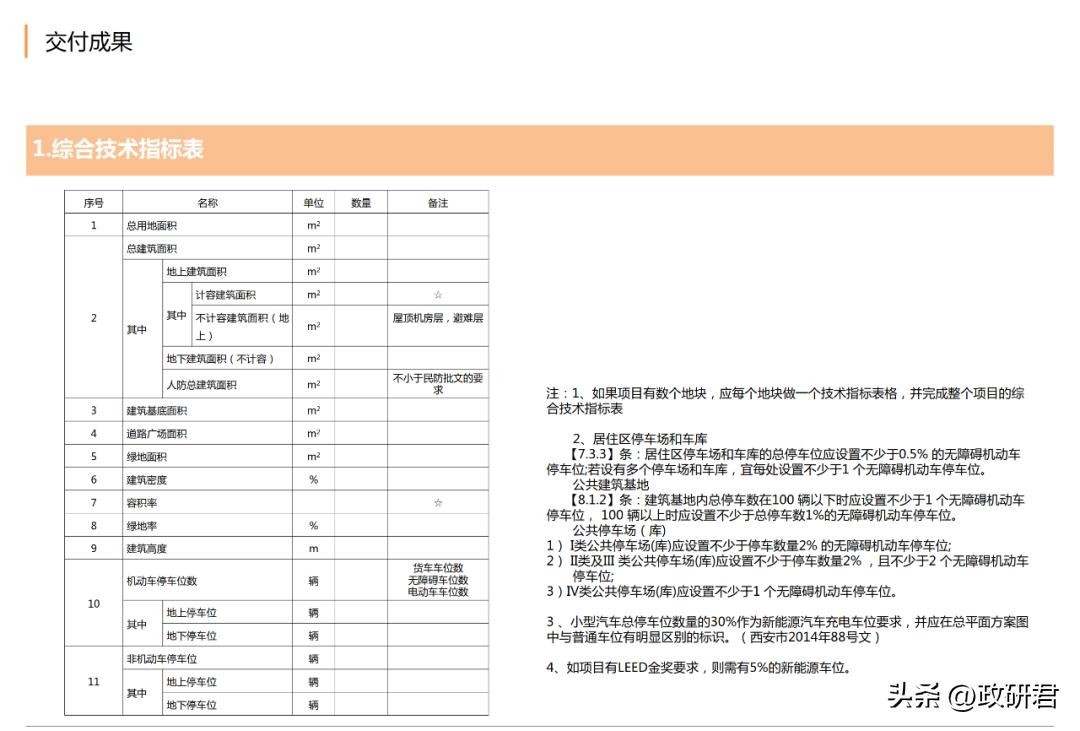
Task: Click the star in the 容积率 remarks cell
Action: coord(438,503)
